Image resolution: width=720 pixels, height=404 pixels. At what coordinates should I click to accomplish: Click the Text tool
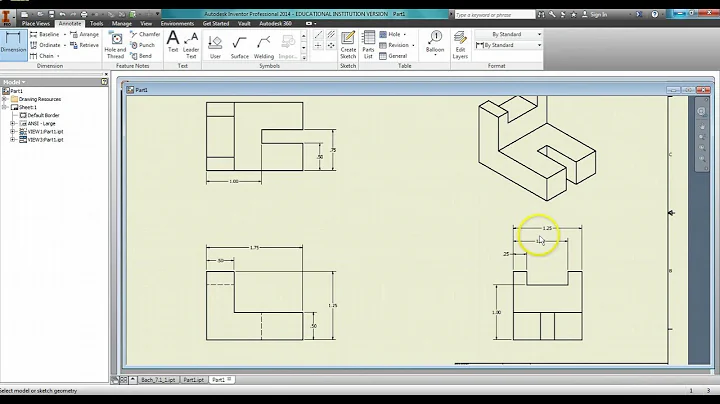pos(173,42)
